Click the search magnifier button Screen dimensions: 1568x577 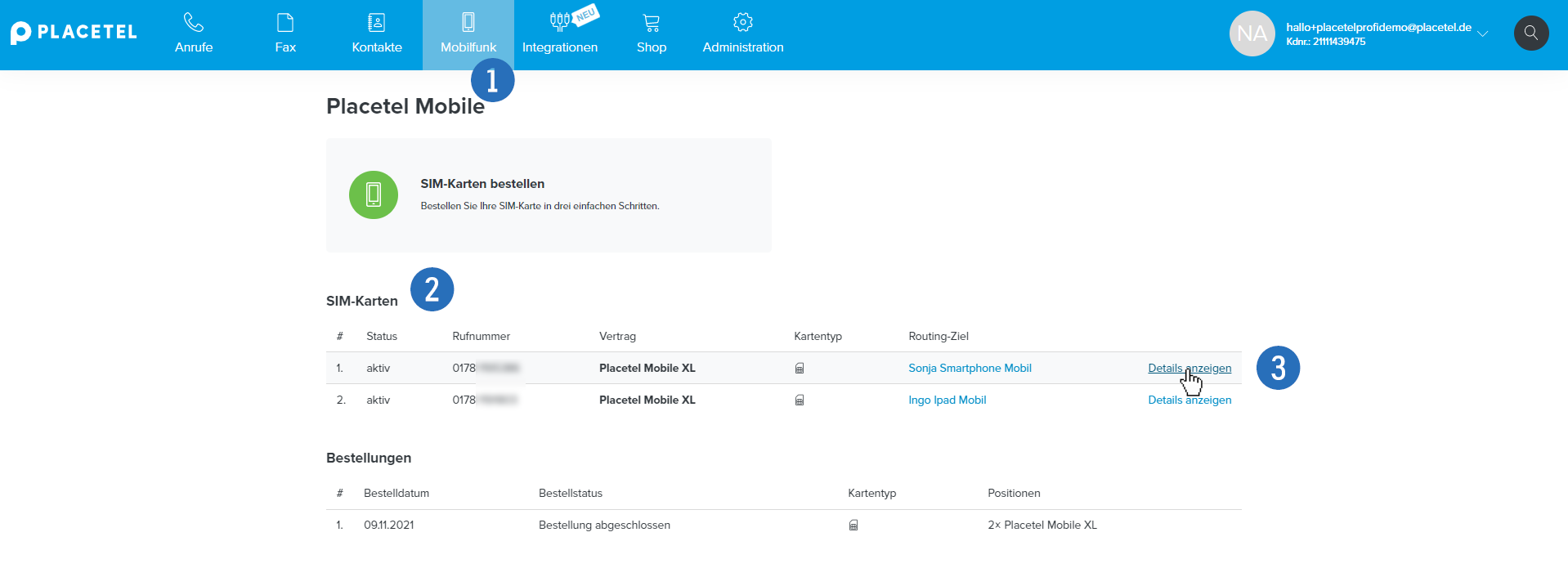[1531, 34]
